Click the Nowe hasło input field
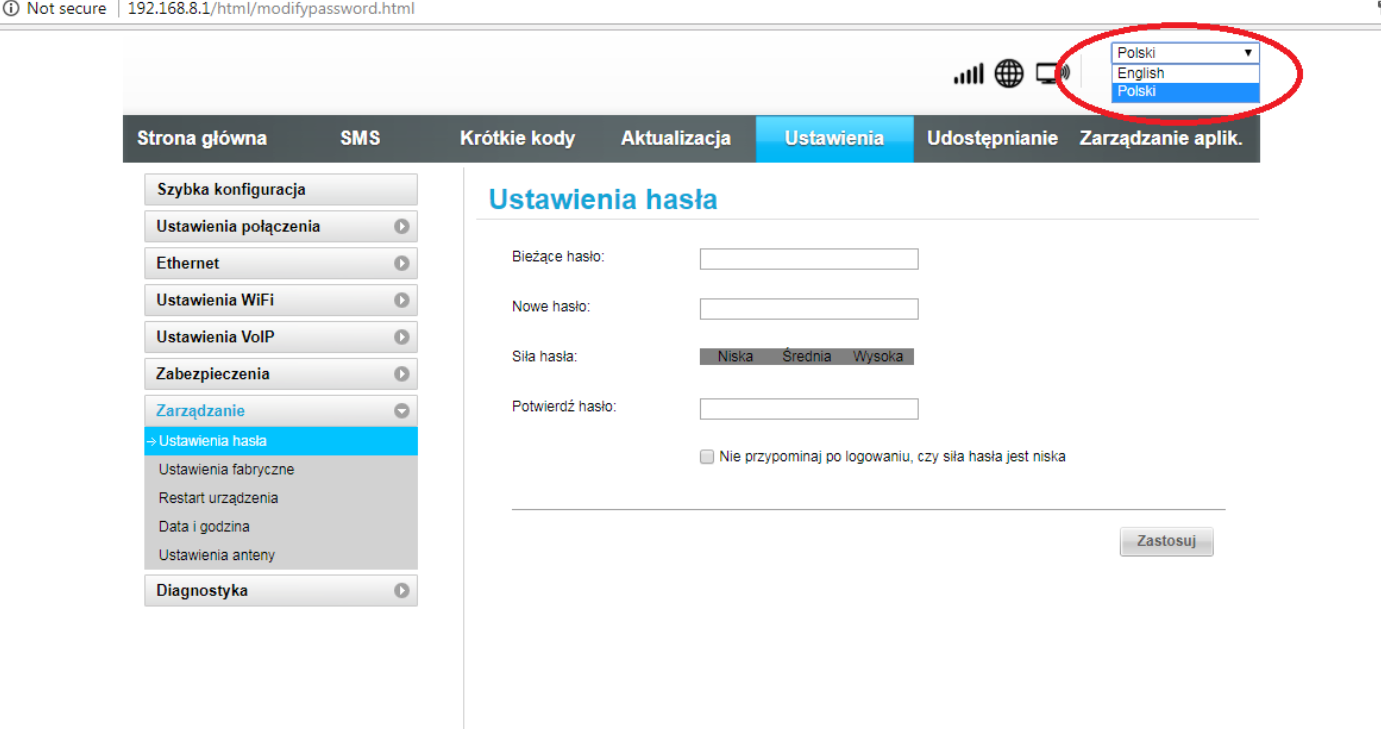Screen dimensions: 1381x729 point(808,308)
